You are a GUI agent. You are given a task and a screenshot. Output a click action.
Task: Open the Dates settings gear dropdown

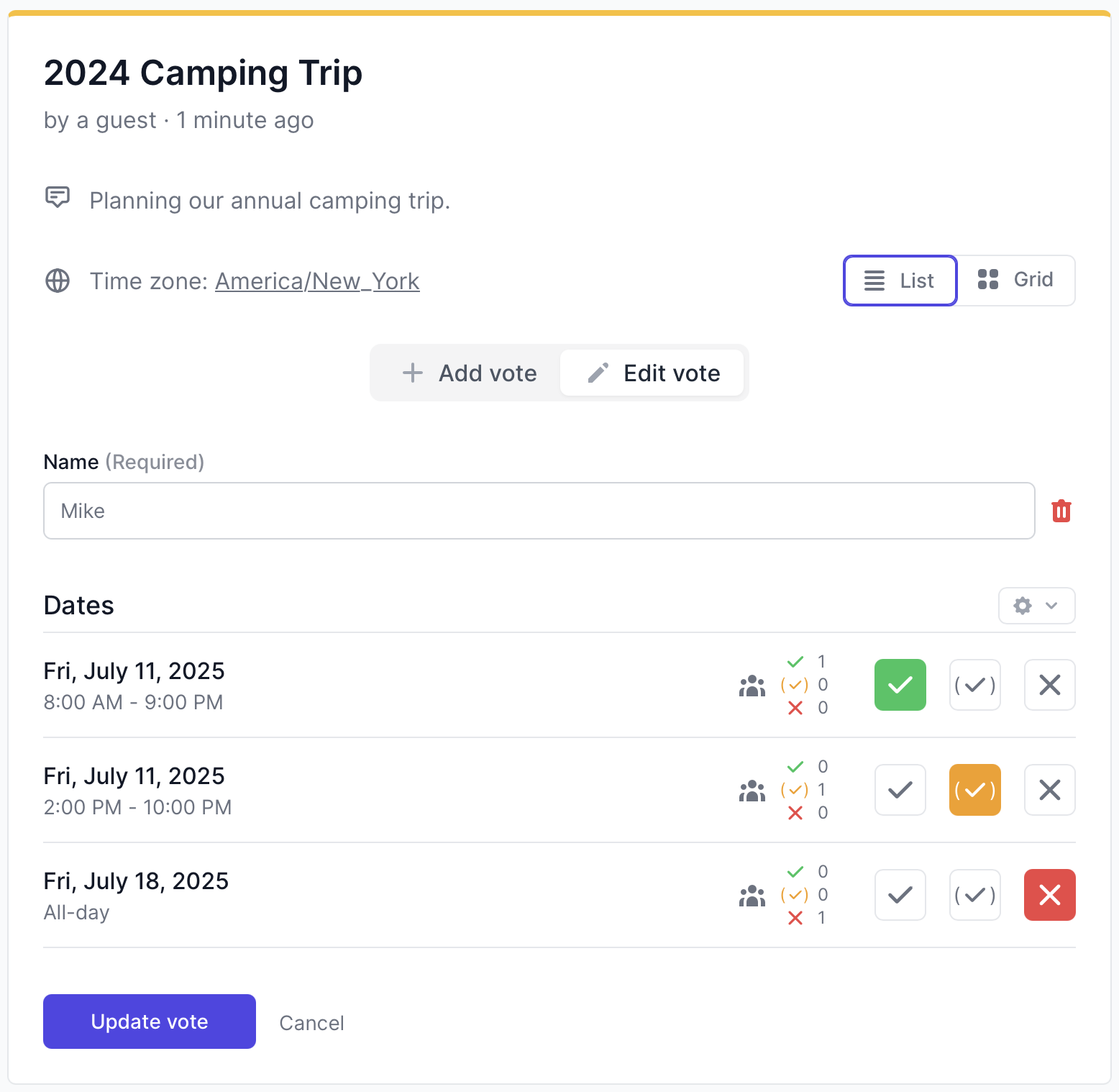(1022, 606)
